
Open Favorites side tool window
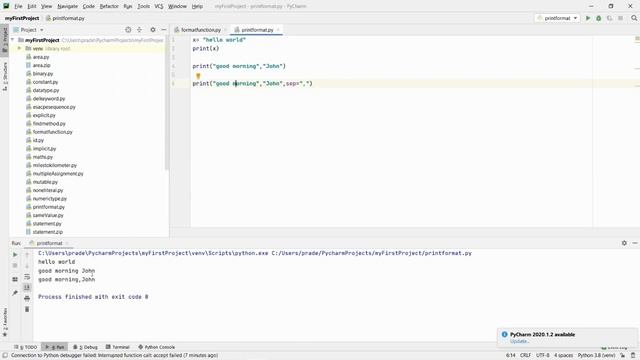(x=5, y=322)
